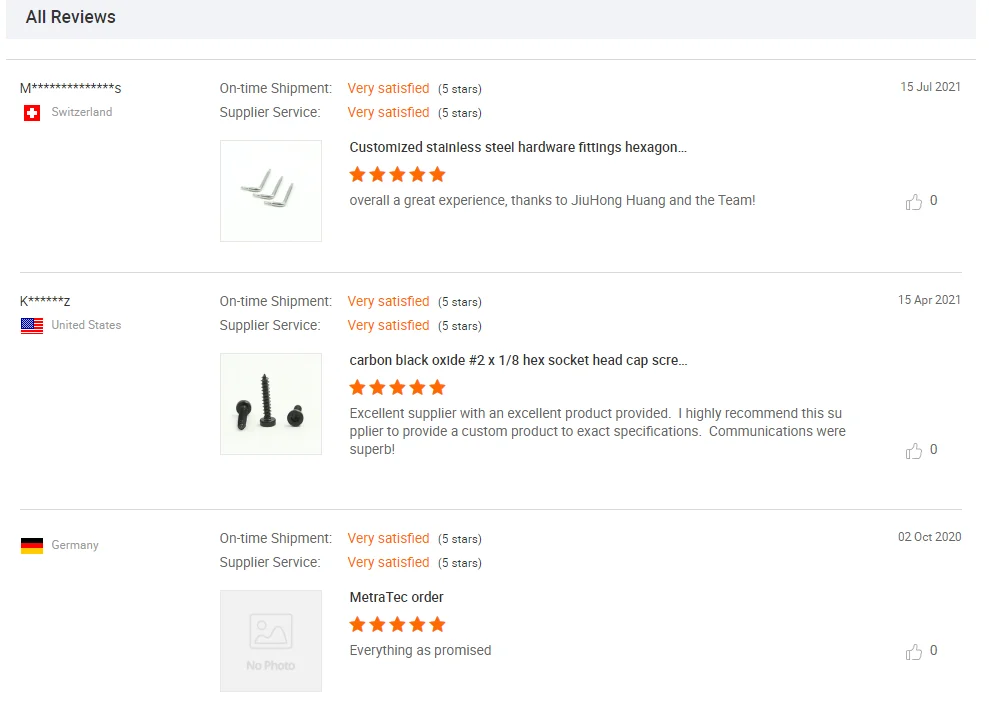Click thumbs-up on the United States review
Screen dimensions: 989x708
[914, 451]
